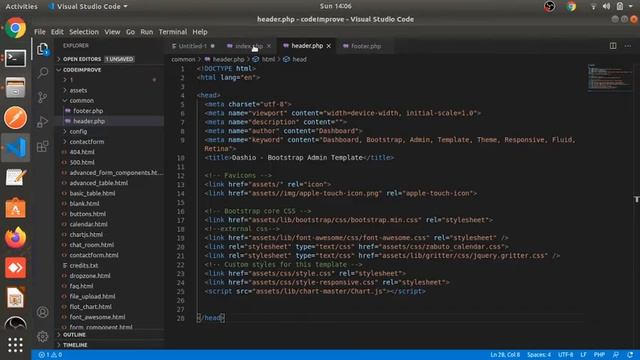Open the feedback icon in status bar
The image size is (640, 360).
616,355
